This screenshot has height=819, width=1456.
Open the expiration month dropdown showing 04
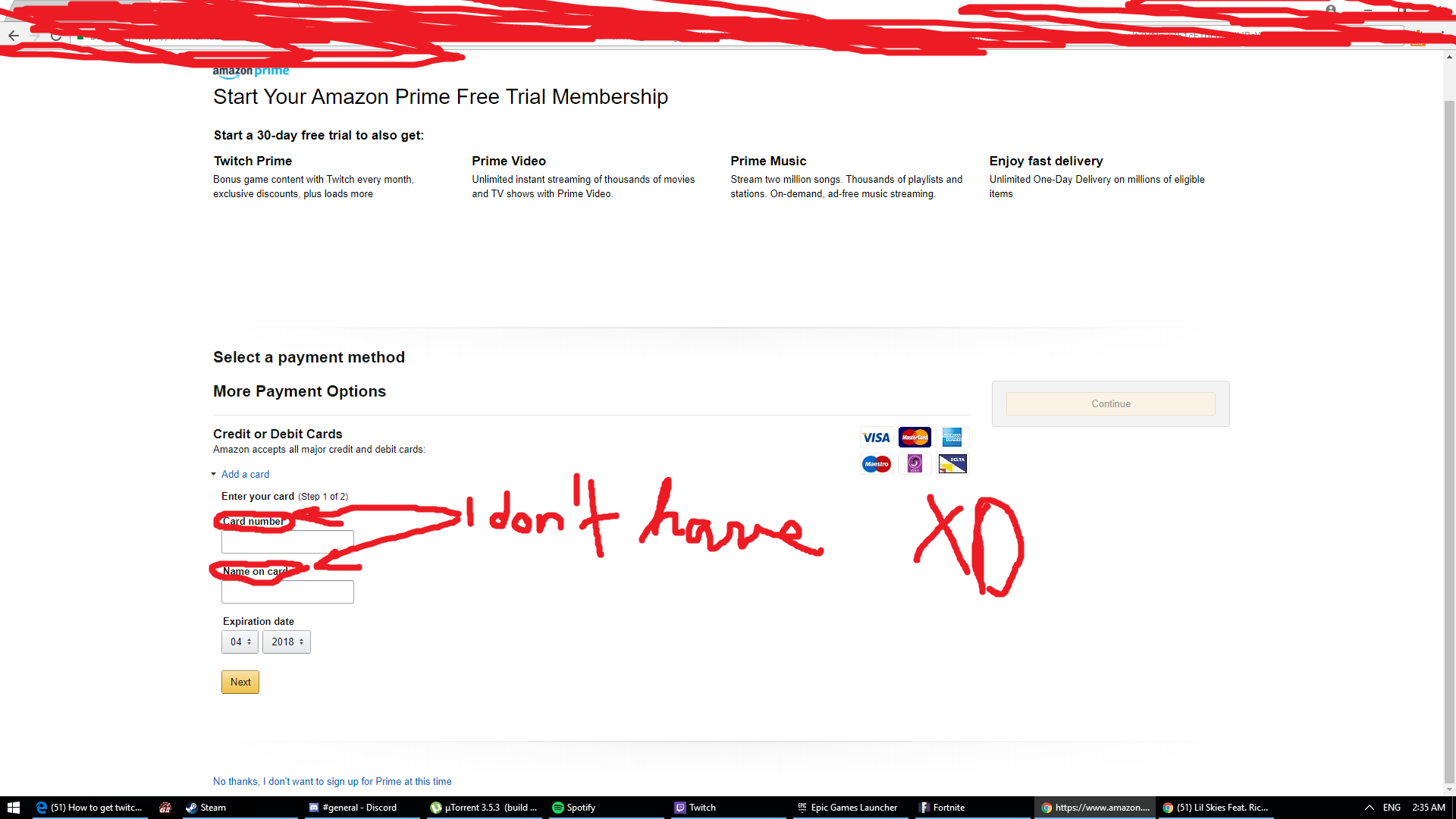240,642
